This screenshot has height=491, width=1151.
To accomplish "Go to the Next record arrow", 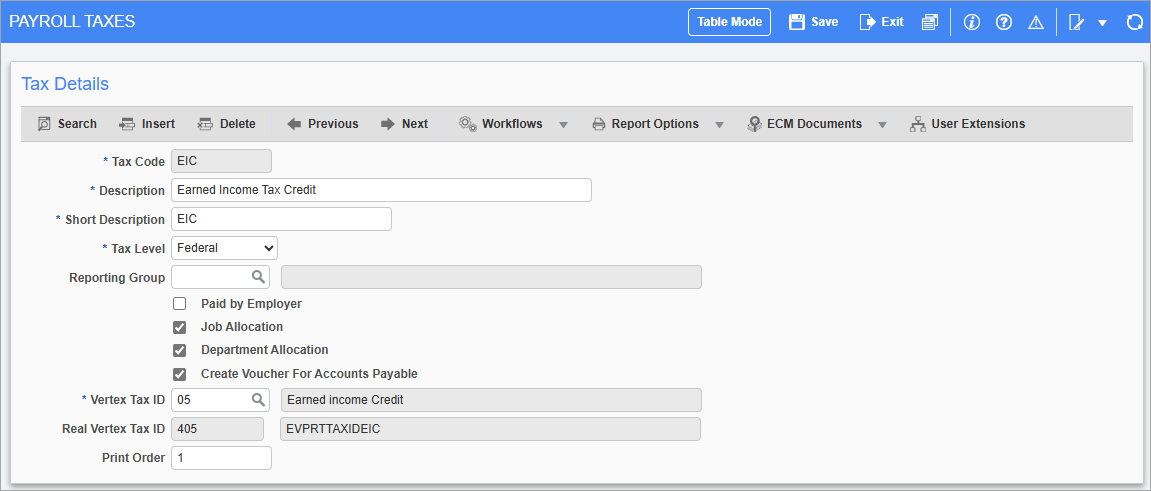I will tap(388, 124).
